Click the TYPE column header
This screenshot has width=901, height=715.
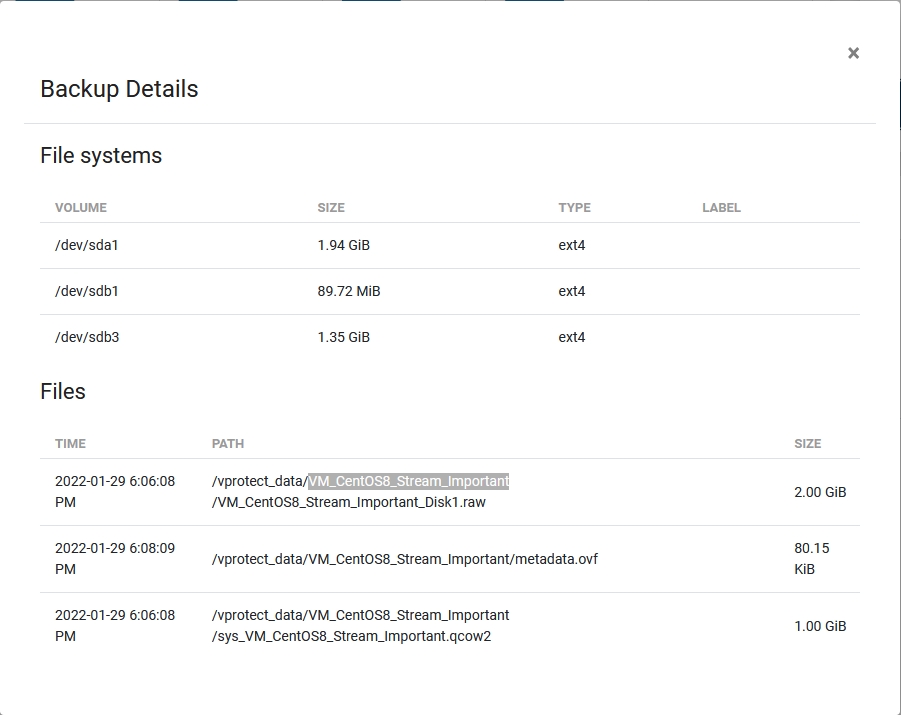(x=574, y=208)
